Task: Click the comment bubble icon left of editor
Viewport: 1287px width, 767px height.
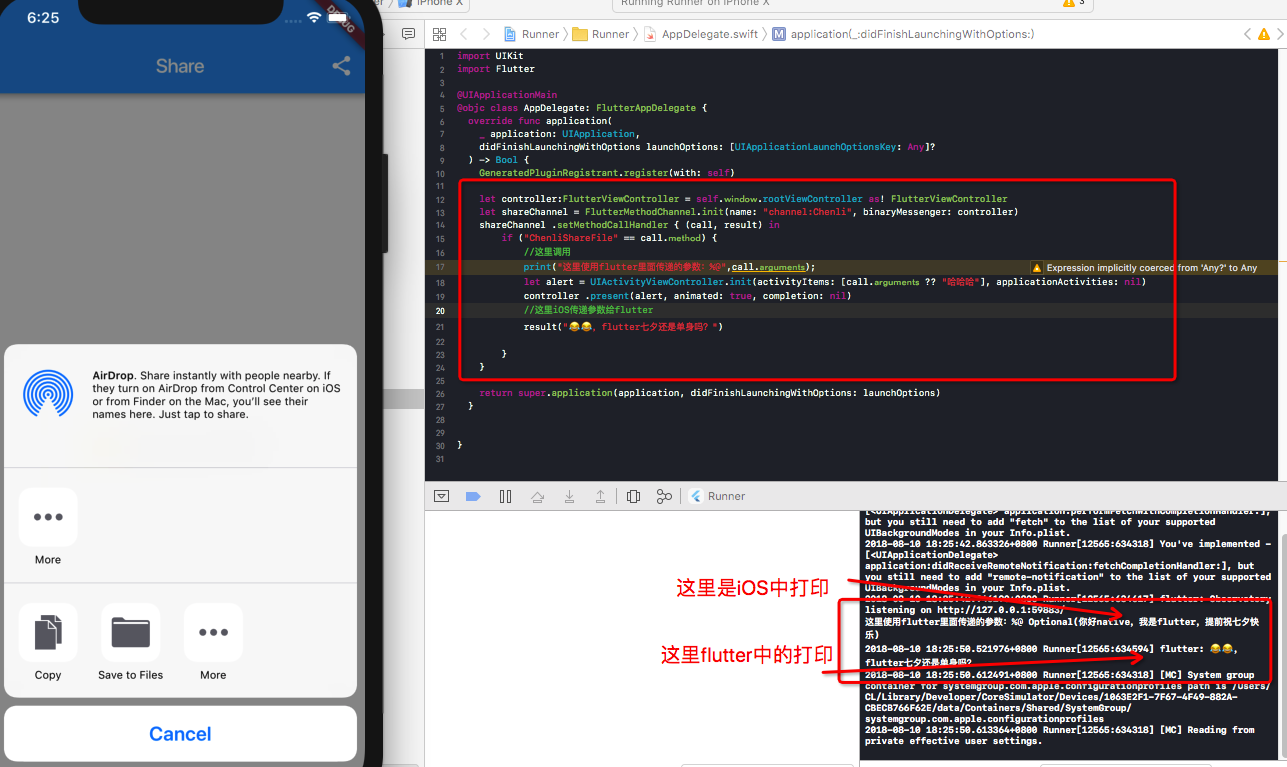Action: click(x=408, y=34)
